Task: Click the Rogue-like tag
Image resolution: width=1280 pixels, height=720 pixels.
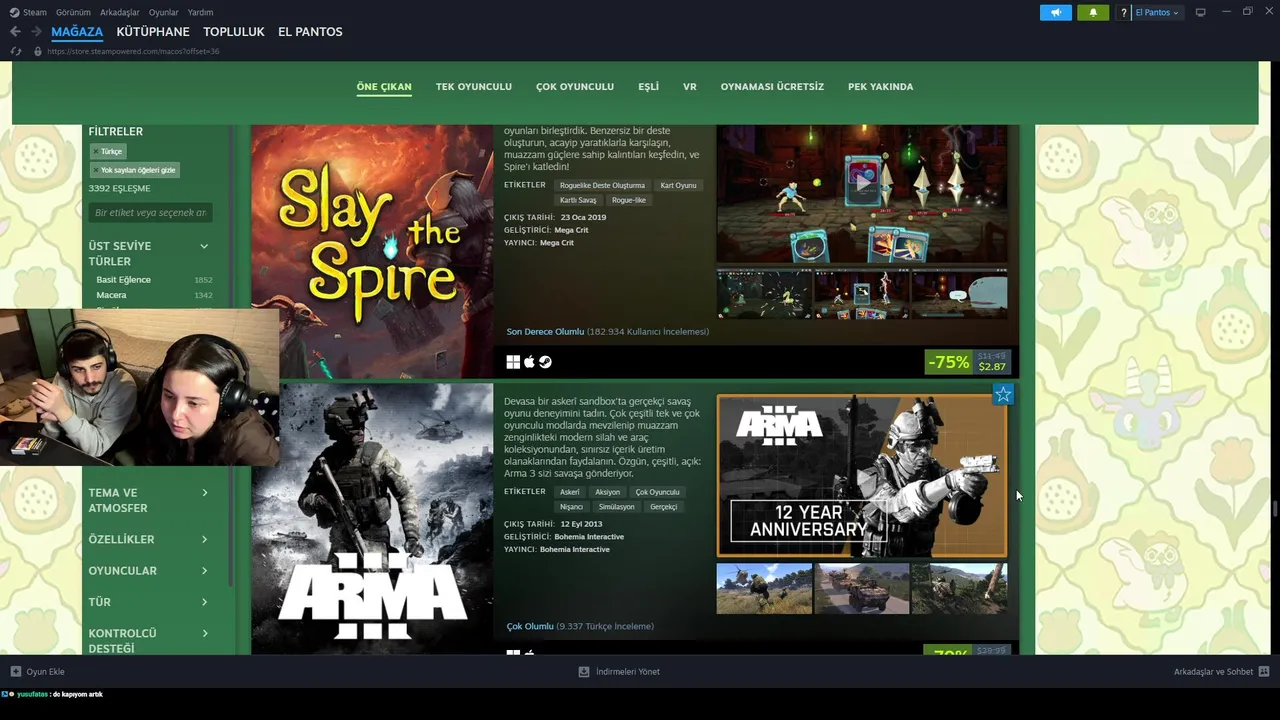Action: pyautogui.click(x=629, y=200)
